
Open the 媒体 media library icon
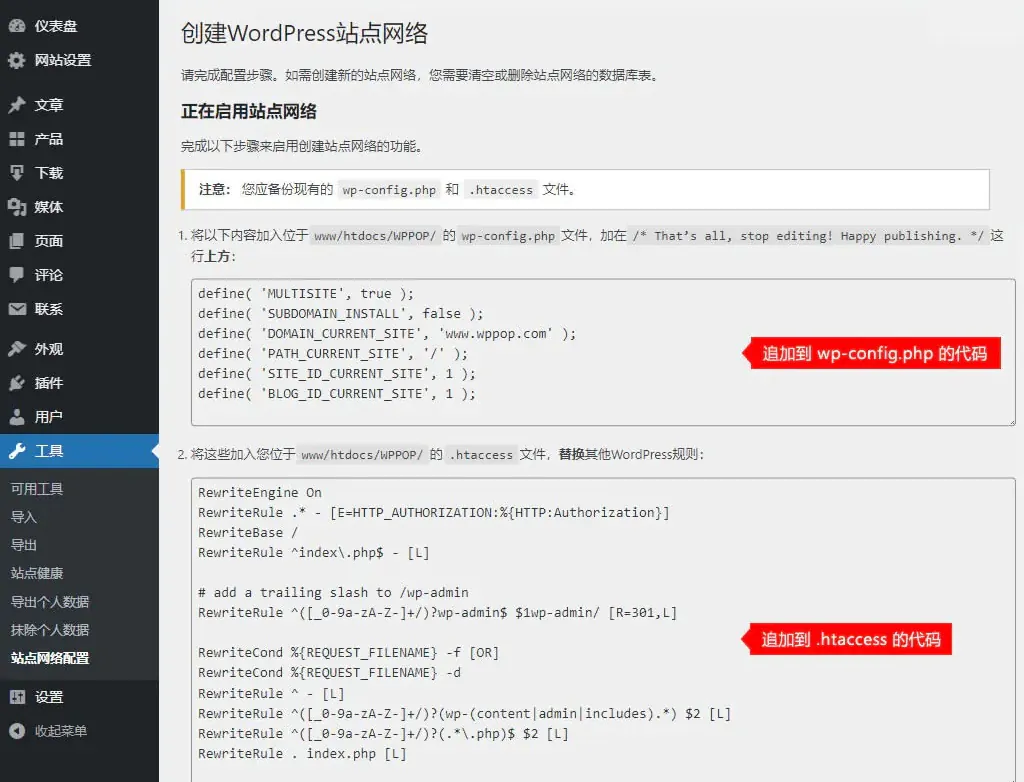click(15, 207)
